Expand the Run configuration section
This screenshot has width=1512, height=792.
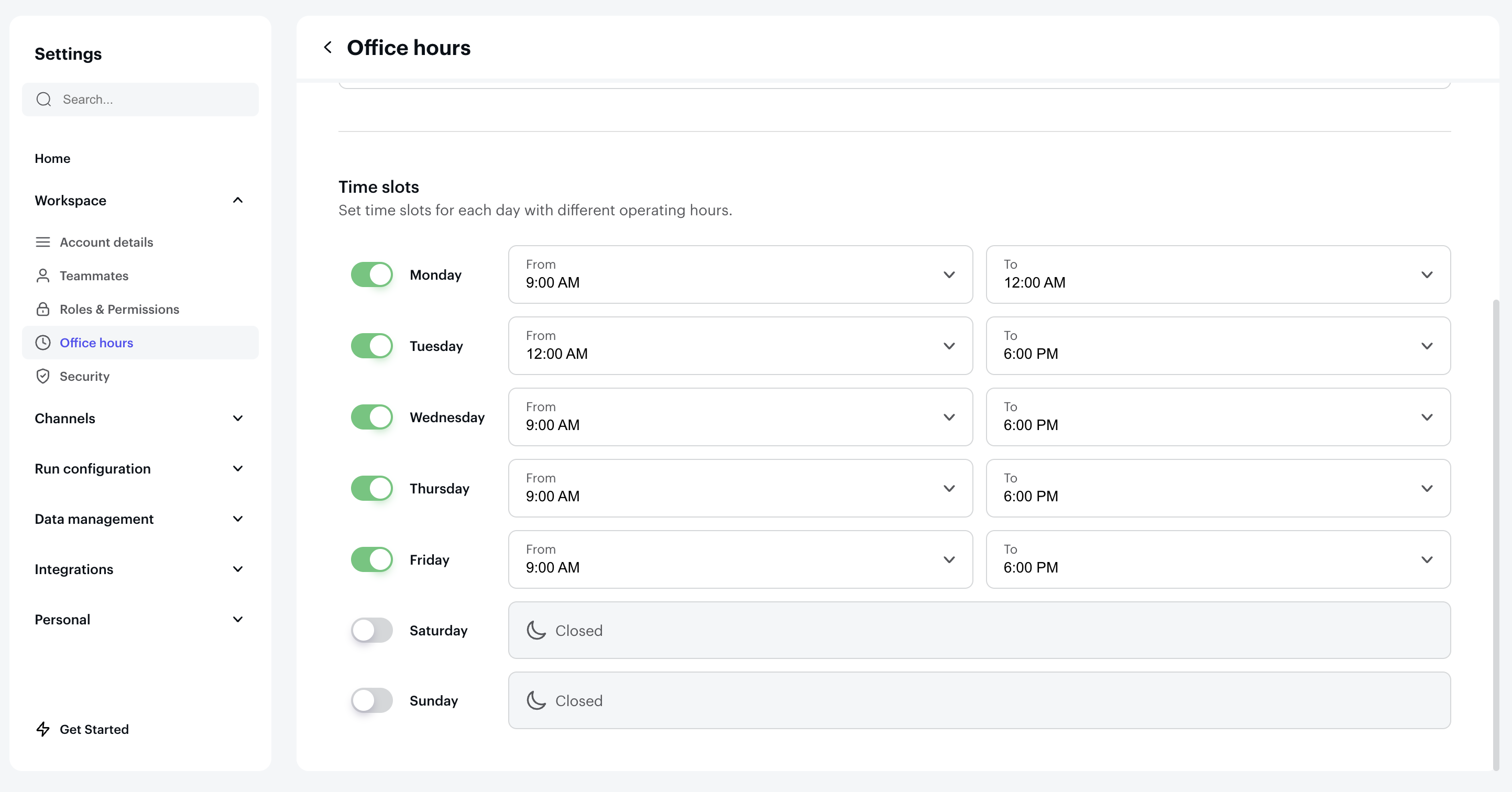(140, 469)
